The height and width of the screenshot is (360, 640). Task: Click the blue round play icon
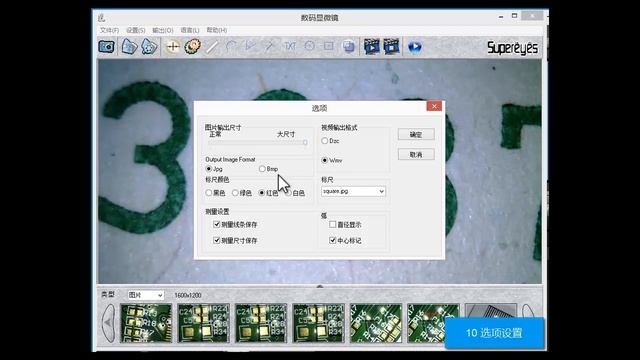pyautogui.click(x=414, y=47)
